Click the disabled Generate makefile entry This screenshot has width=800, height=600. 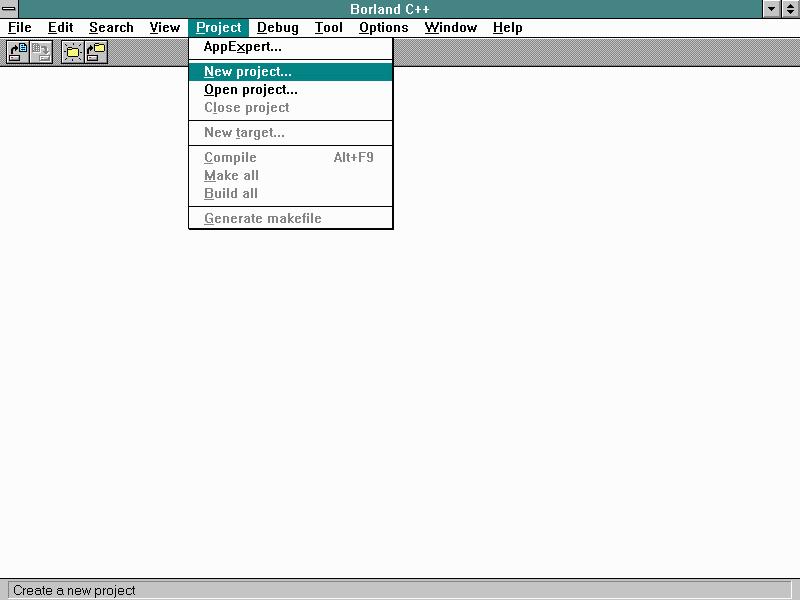point(291,218)
